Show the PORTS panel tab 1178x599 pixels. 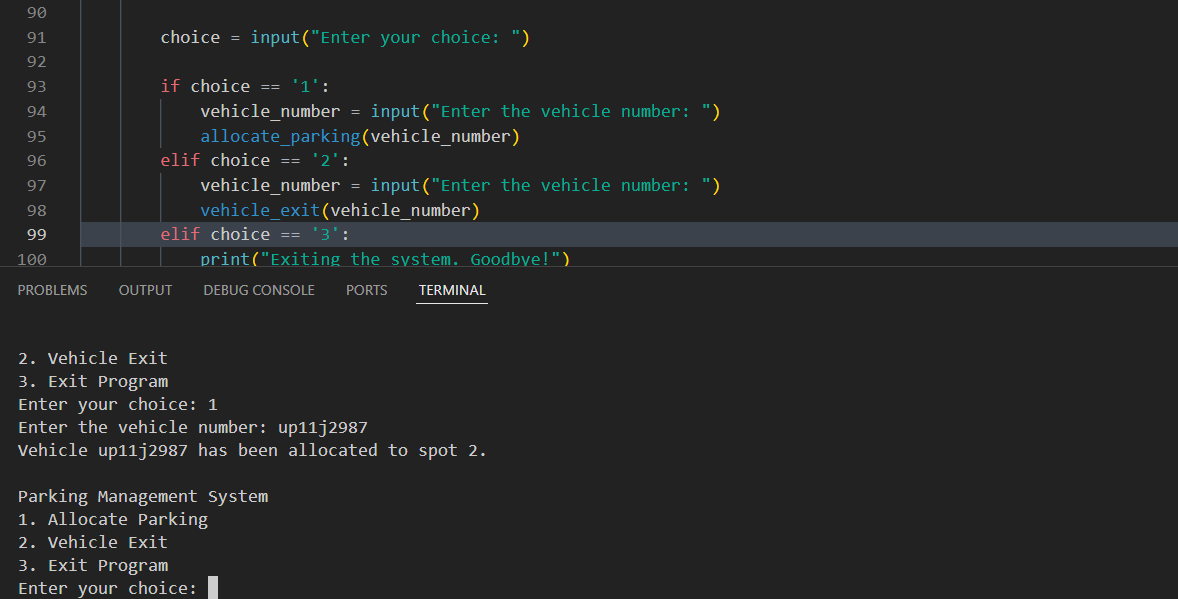(x=366, y=290)
